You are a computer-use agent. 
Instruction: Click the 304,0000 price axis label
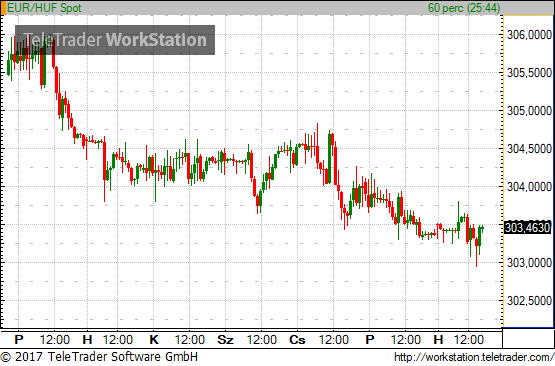529,187
